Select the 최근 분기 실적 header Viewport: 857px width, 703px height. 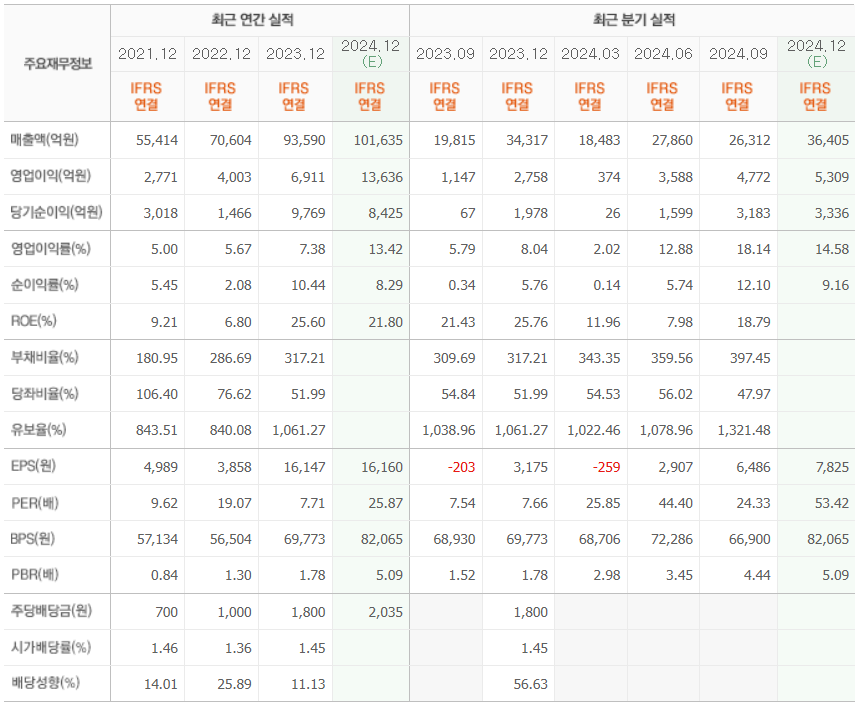point(634,20)
